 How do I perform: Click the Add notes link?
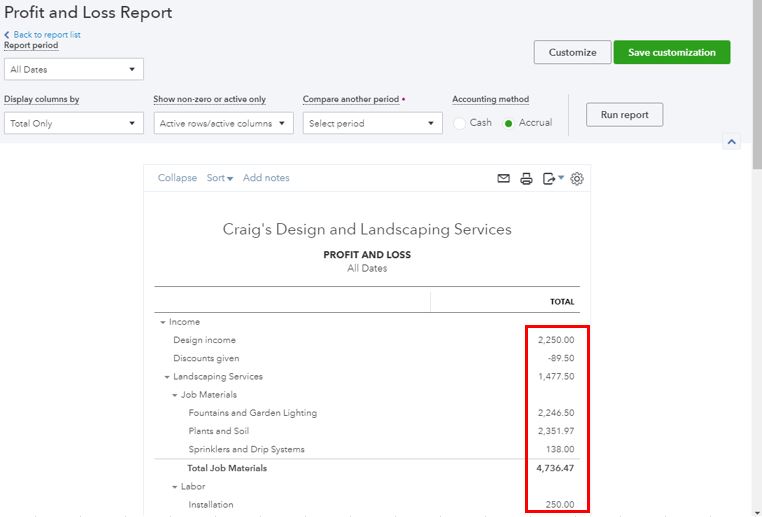pos(266,178)
